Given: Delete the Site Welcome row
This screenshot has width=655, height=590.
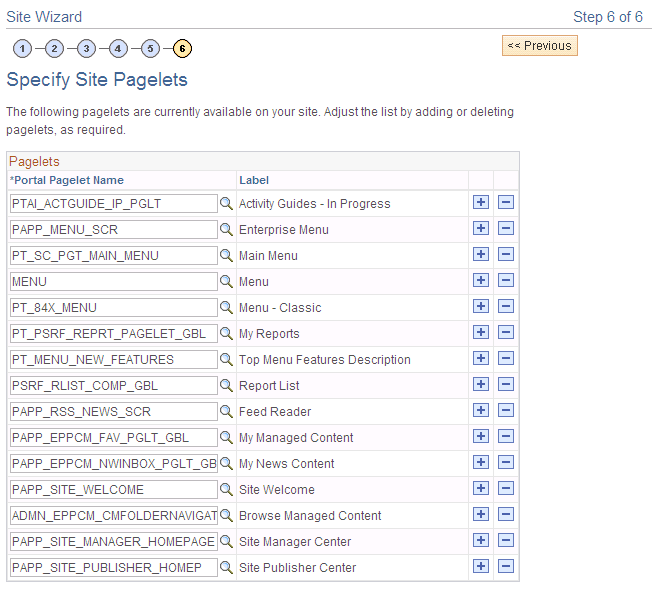Looking at the screenshot, I should pos(506,488).
